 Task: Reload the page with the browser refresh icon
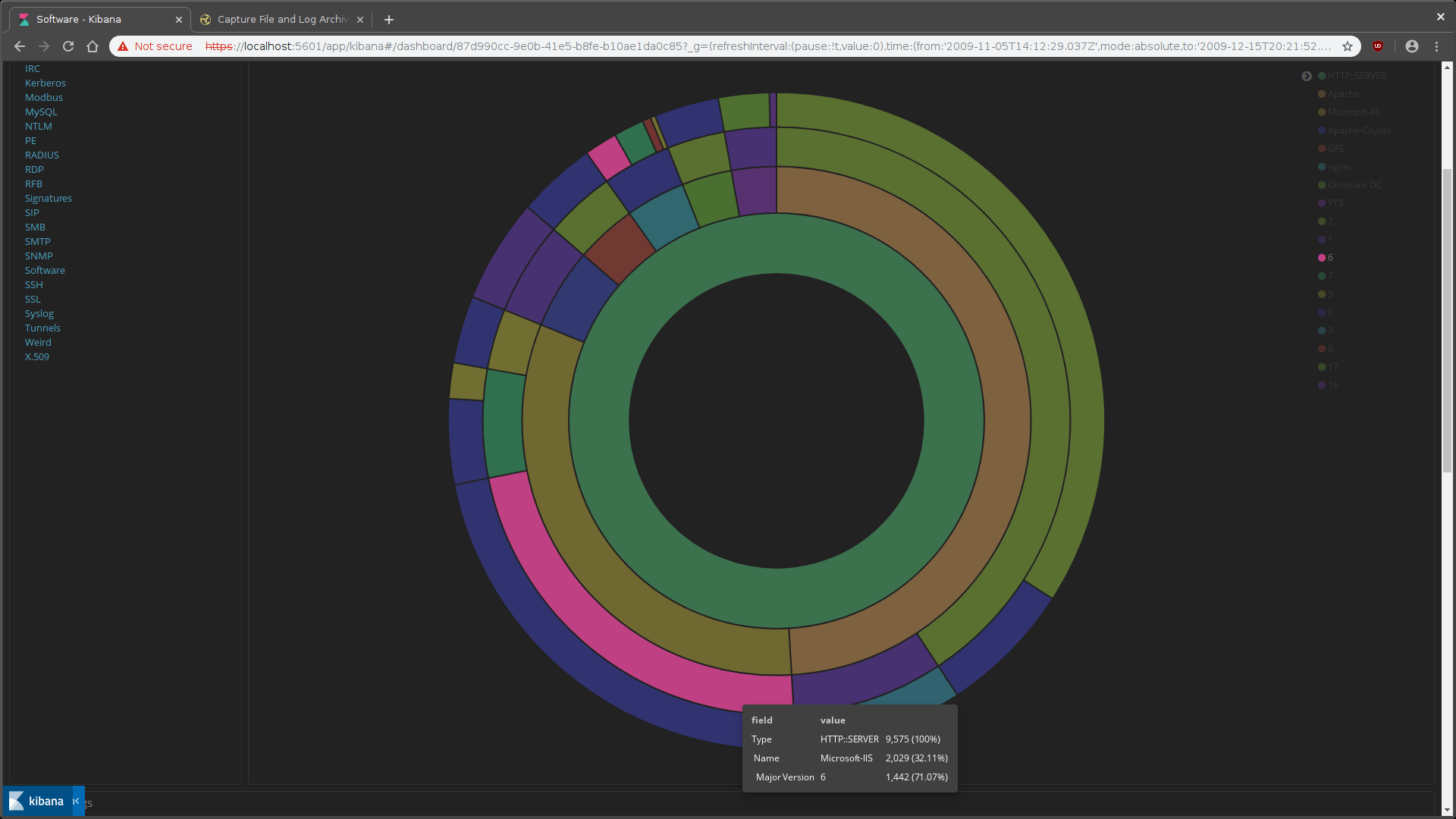(68, 46)
